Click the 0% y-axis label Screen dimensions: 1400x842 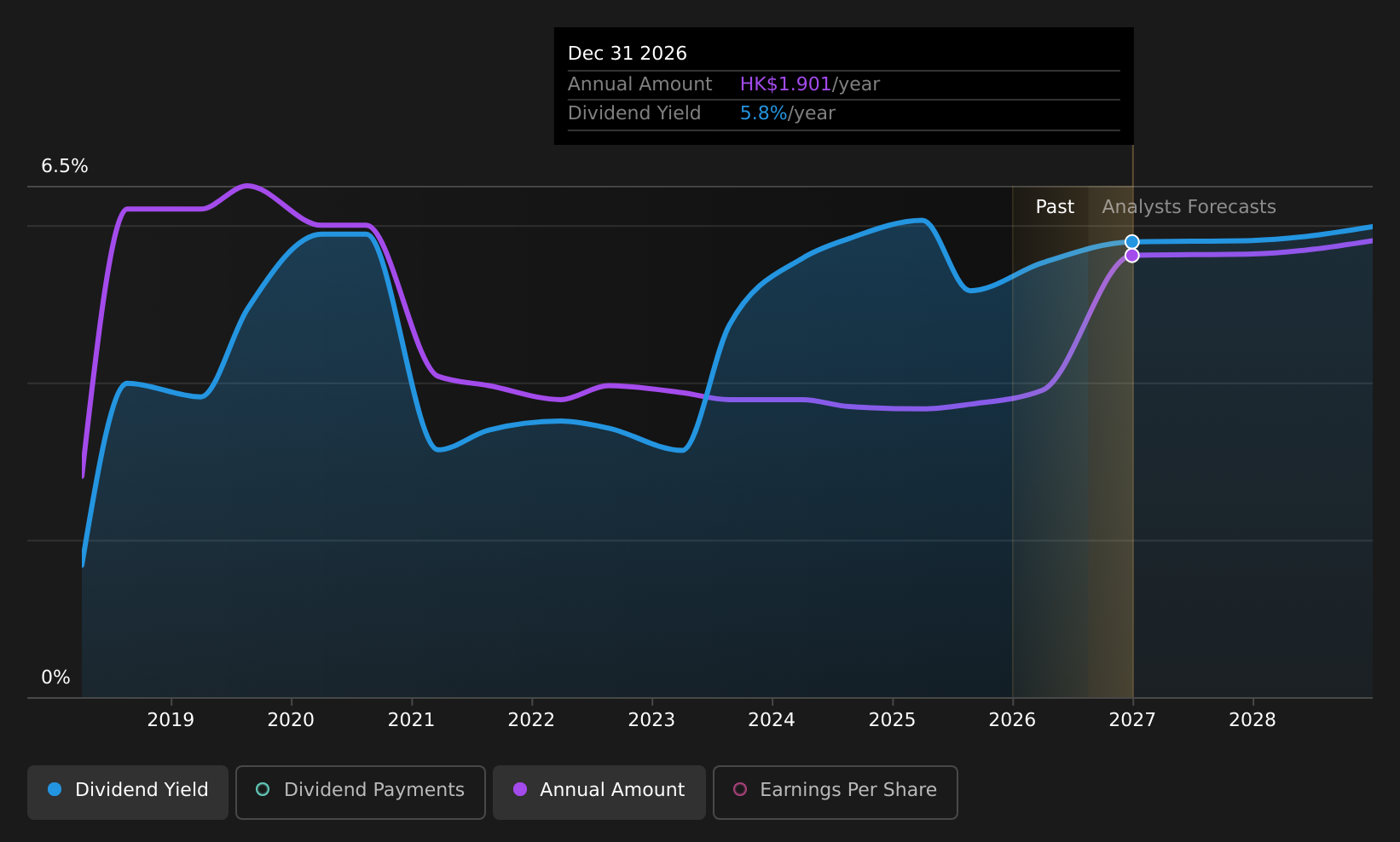[55, 678]
